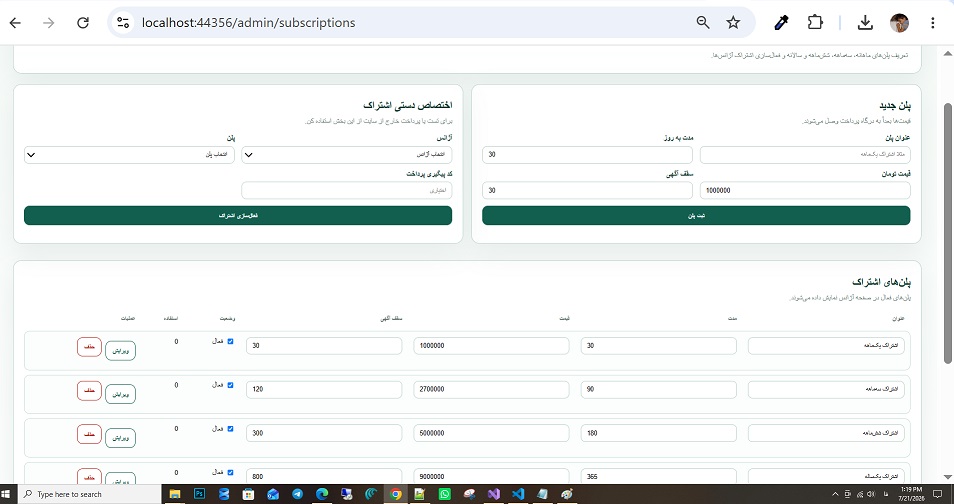The image size is (954, 504).
Task: Click the فعال‌سازی اشتراک green button
Action: [238, 215]
